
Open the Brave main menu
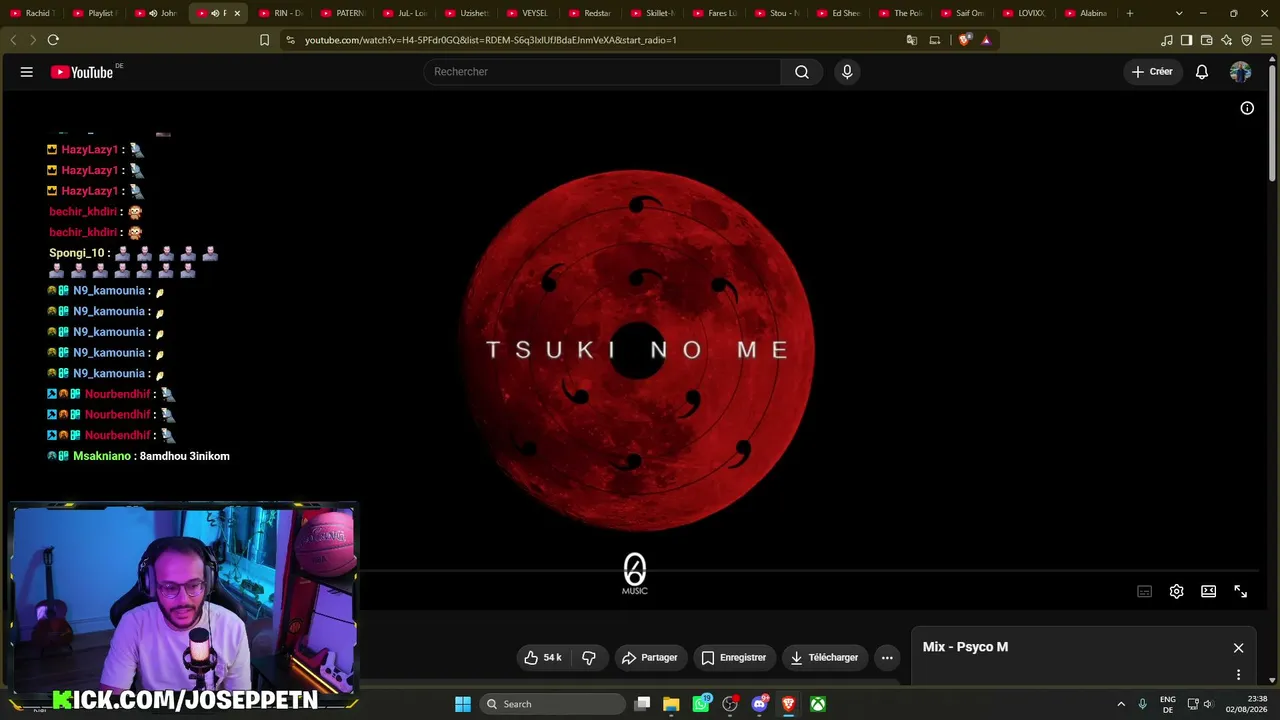[x=1266, y=40]
